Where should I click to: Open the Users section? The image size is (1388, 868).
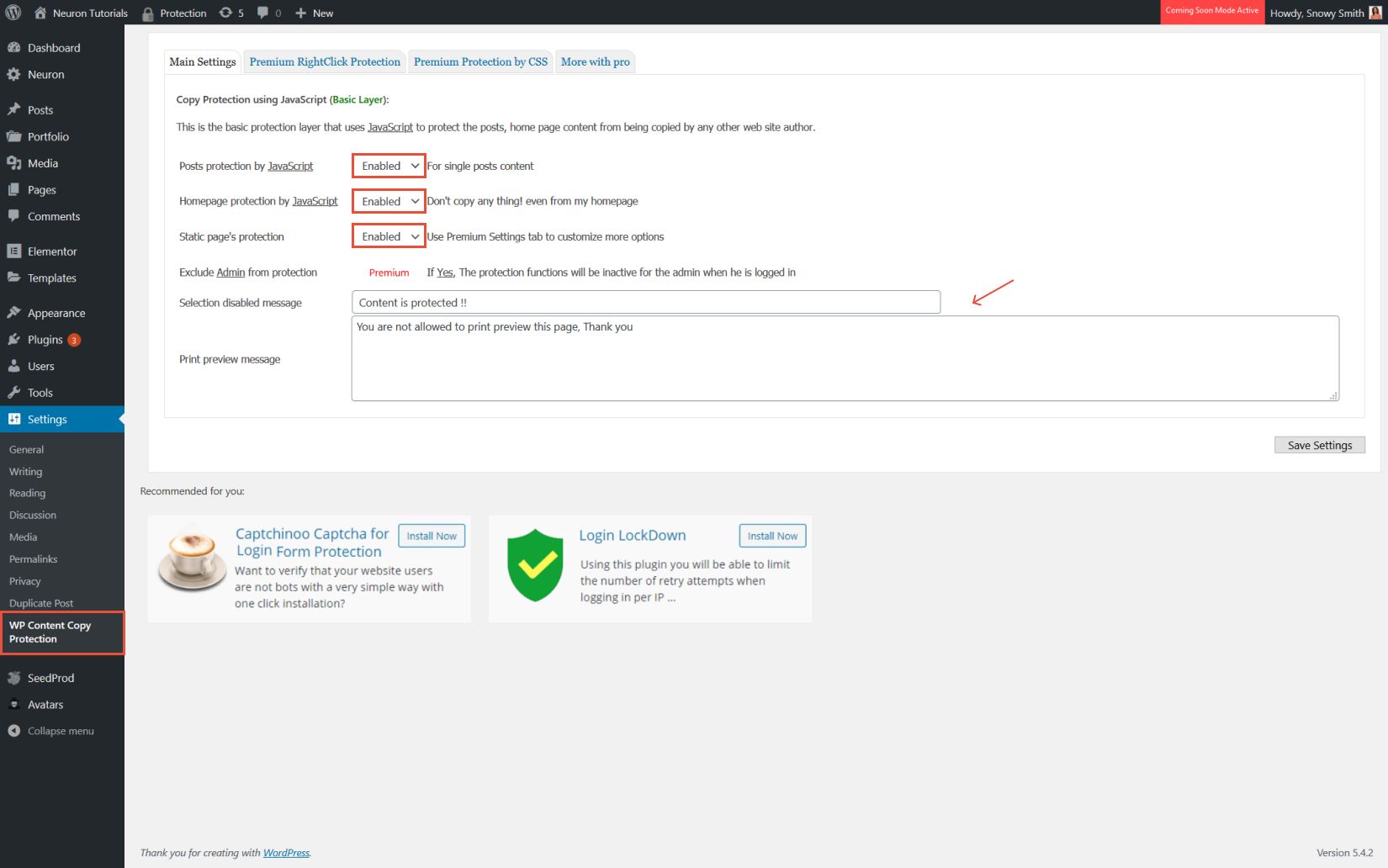[40, 366]
